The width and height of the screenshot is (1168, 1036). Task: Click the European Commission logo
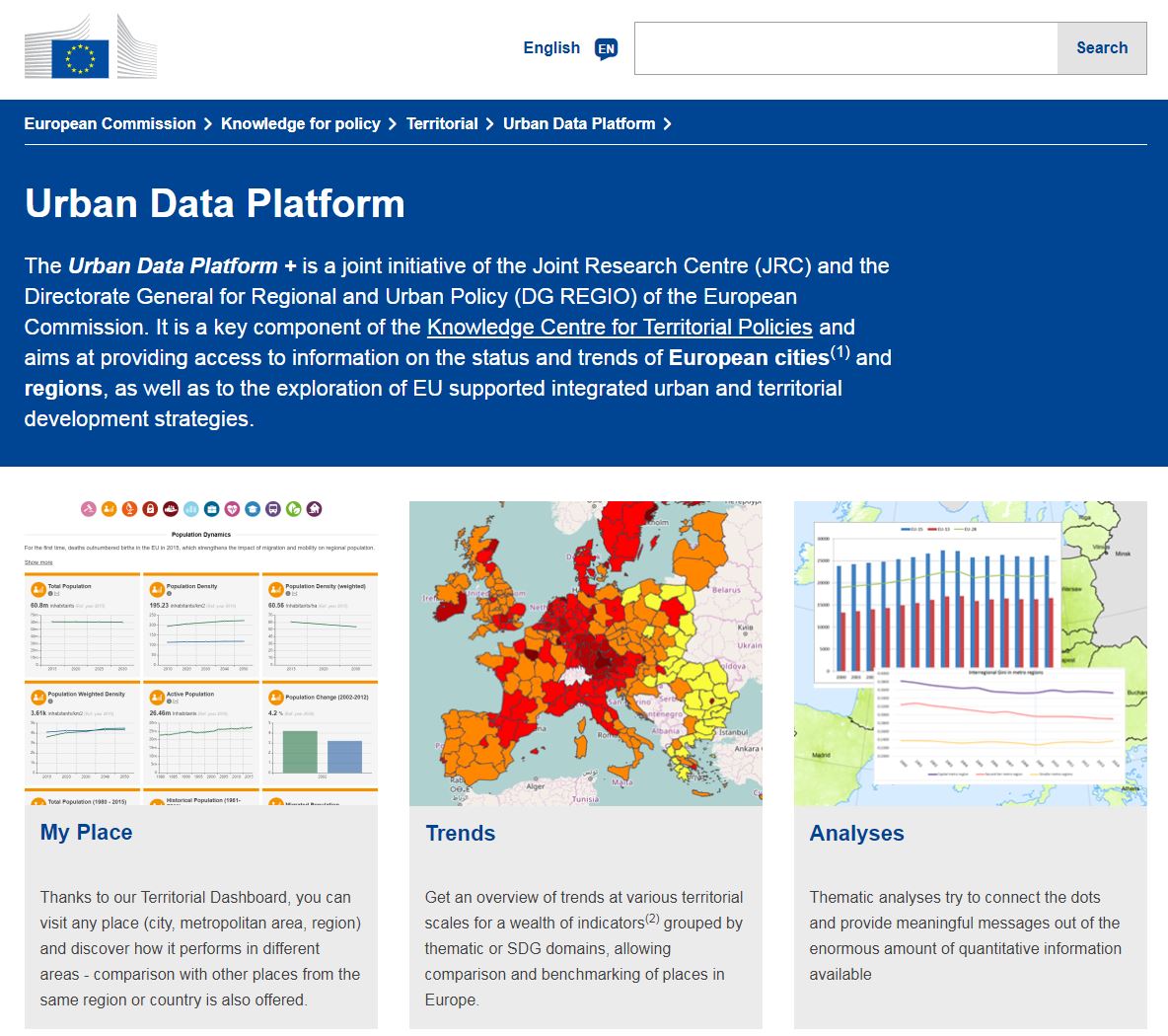click(x=91, y=48)
